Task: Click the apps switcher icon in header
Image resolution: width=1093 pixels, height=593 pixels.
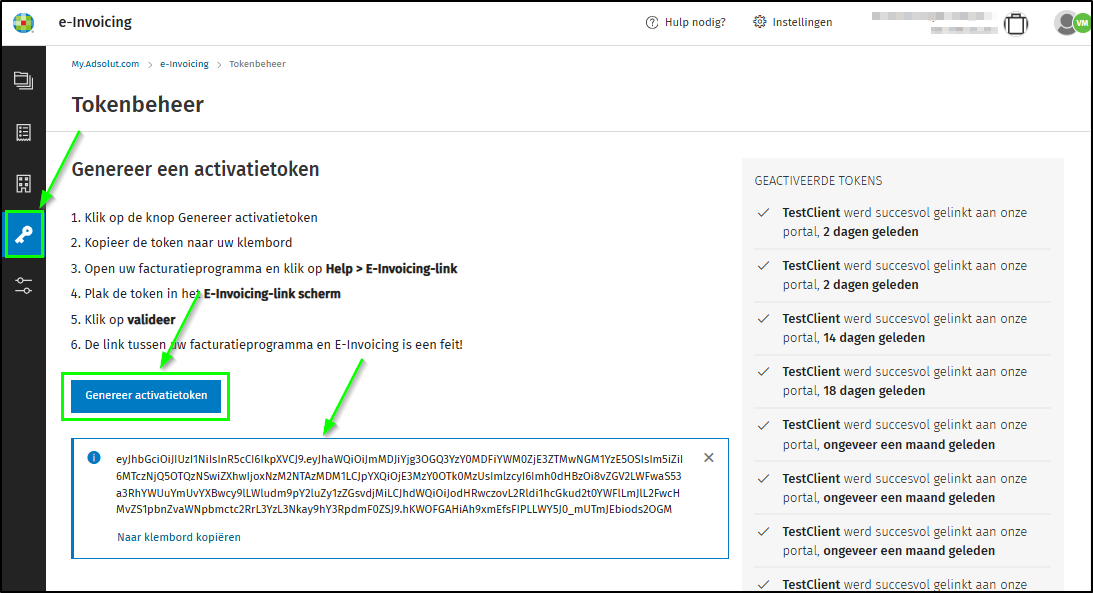Action: 1016,23
